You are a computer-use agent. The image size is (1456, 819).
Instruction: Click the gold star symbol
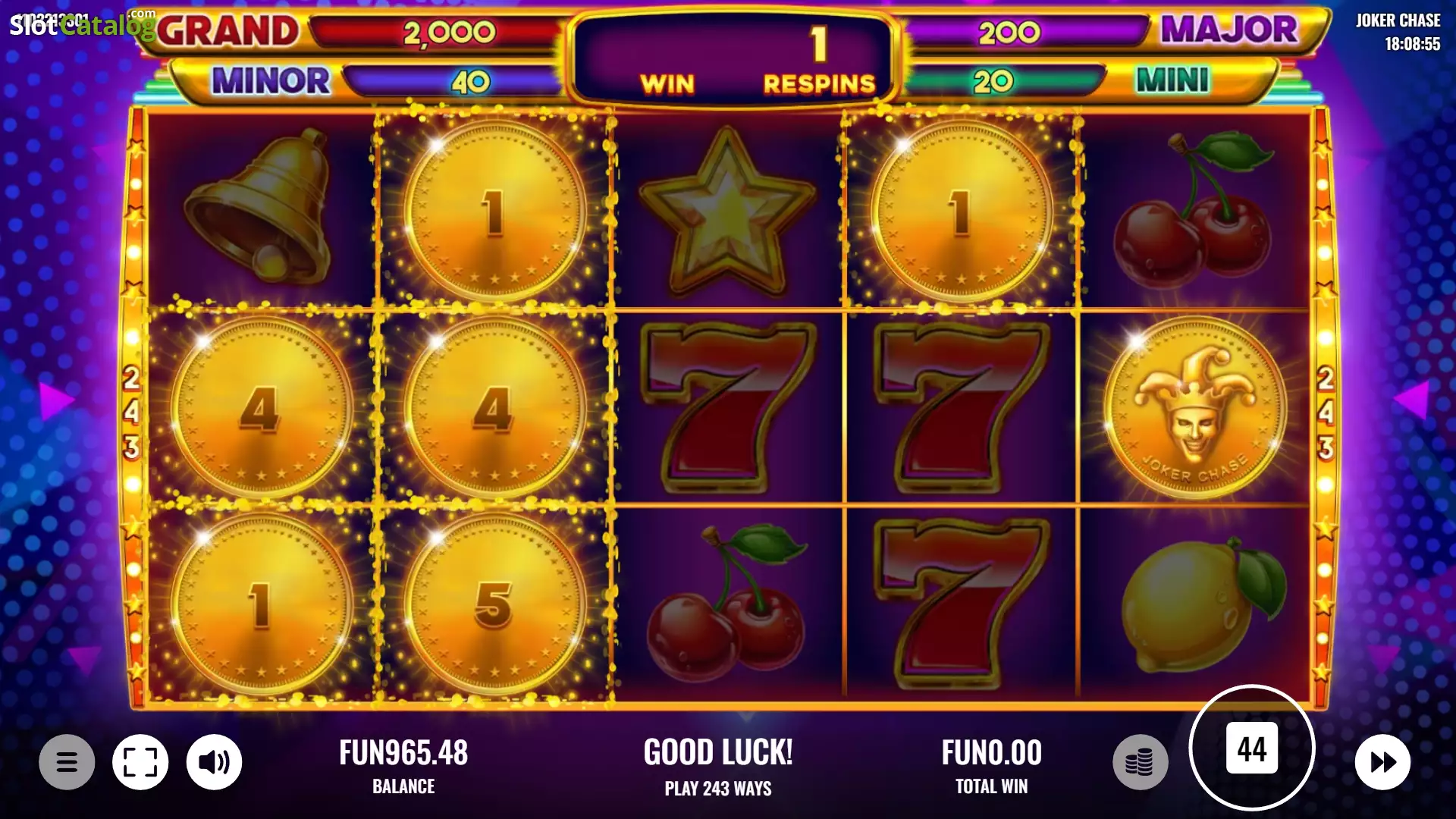click(727, 211)
